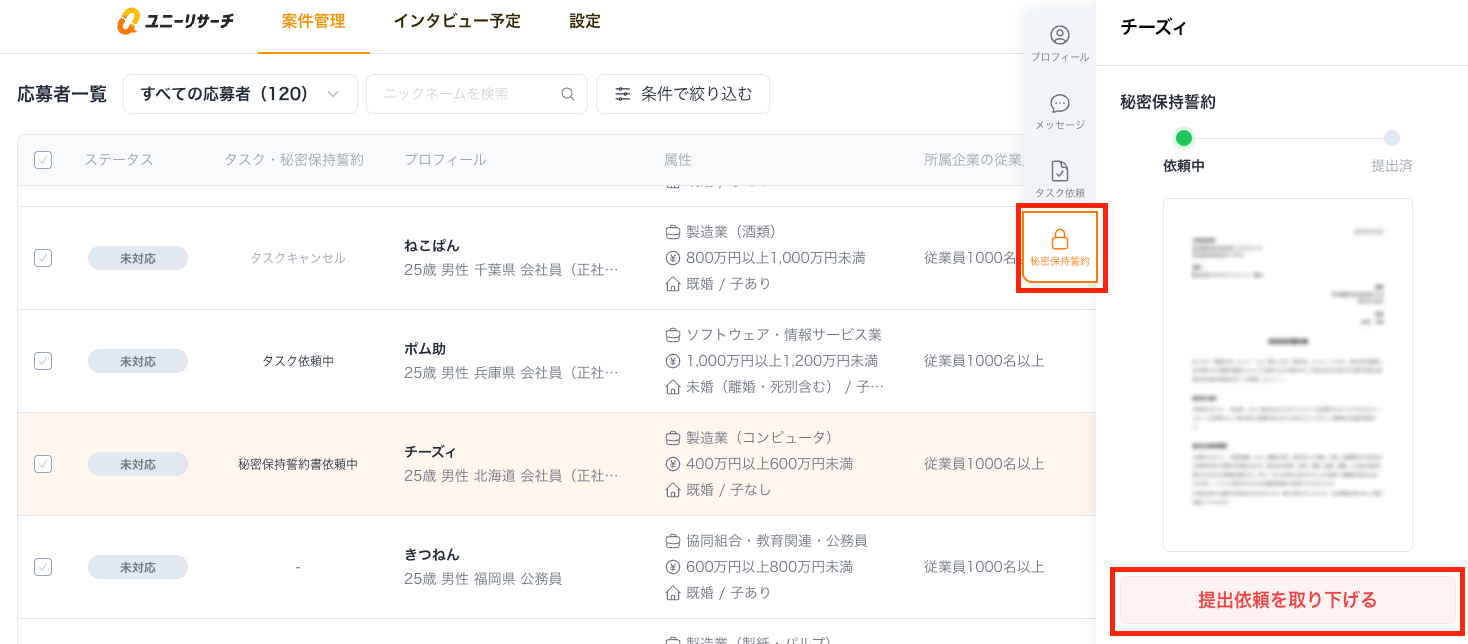Viewport: 1468px width, 644px height.
Task: Toggle checkbox for きつねん row
Action: click(43, 567)
